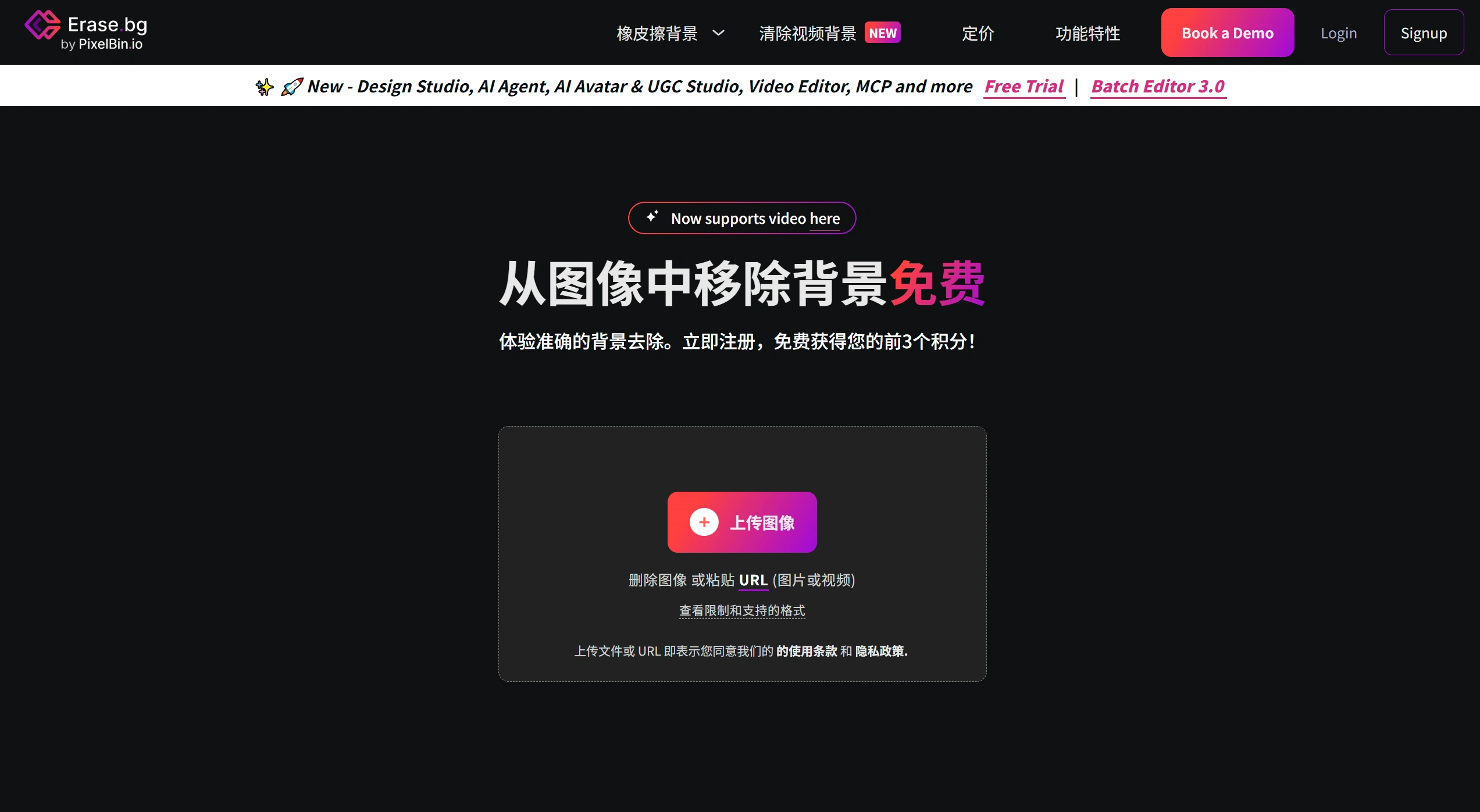The width and height of the screenshot is (1480, 812).
Task: Open the Login link
Action: pos(1339,33)
